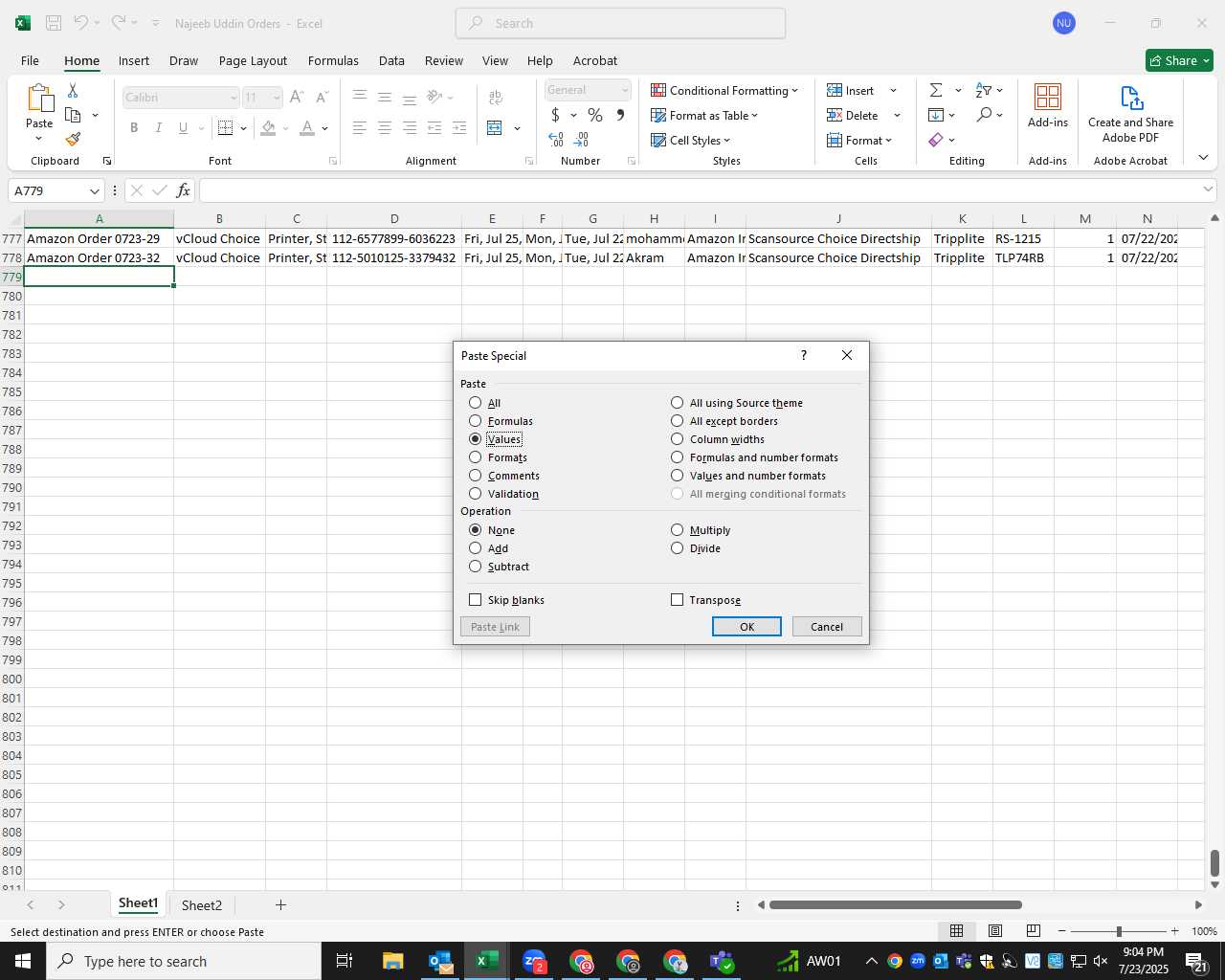Switch to the Insert tab
Screen dimensions: 1225x980
click(134, 60)
